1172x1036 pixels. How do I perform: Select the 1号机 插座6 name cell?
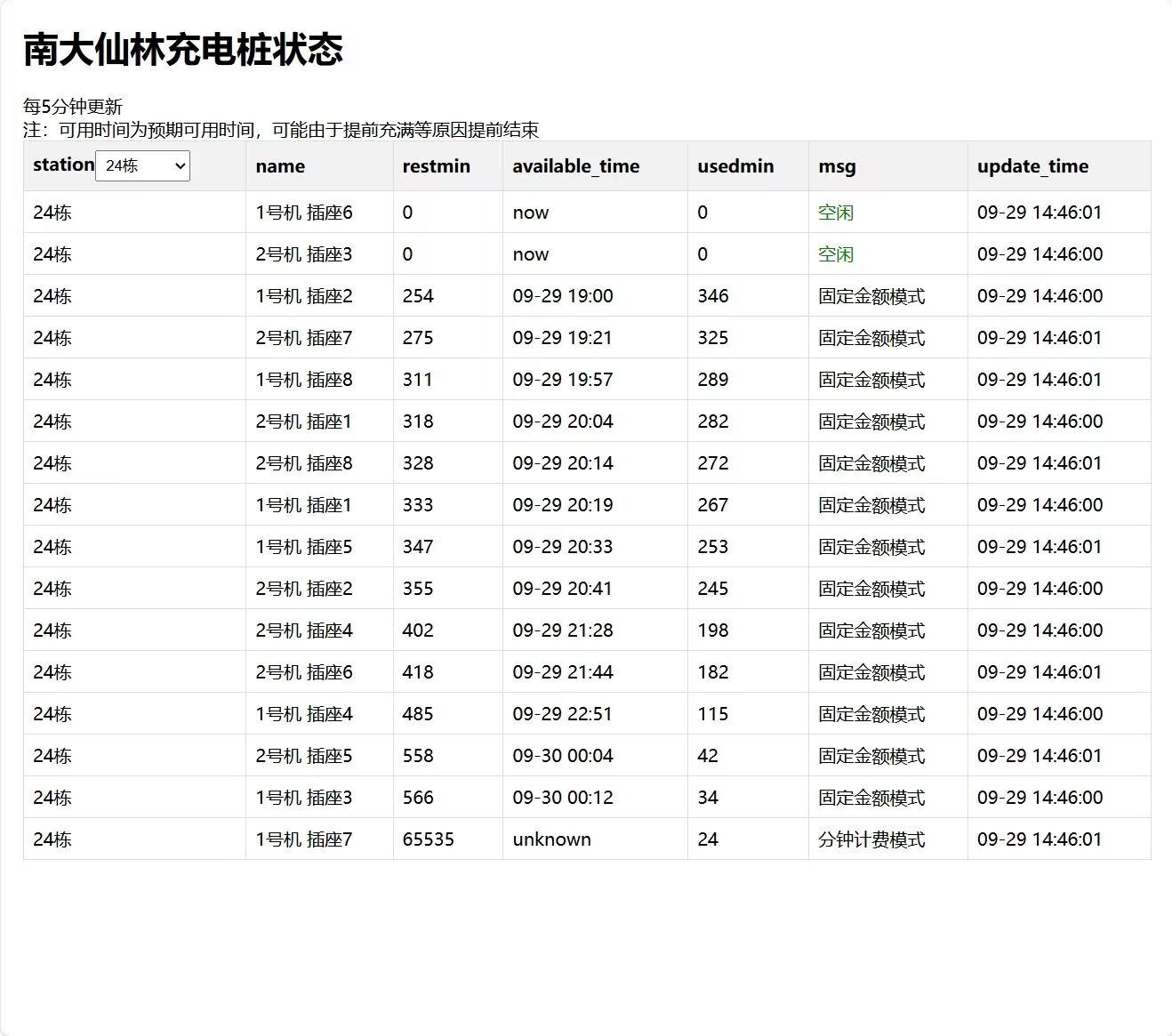(304, 213)
